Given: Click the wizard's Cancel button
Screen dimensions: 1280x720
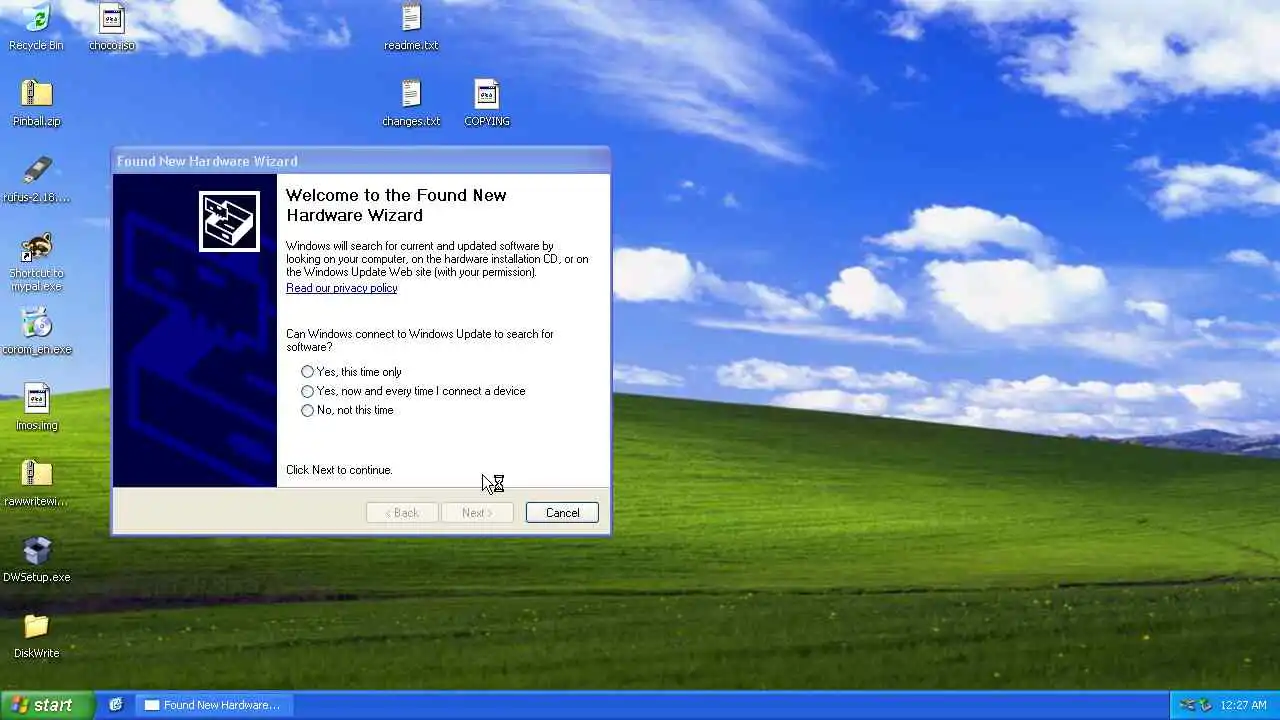Looking at the screenshot, I should click(562, 513).
